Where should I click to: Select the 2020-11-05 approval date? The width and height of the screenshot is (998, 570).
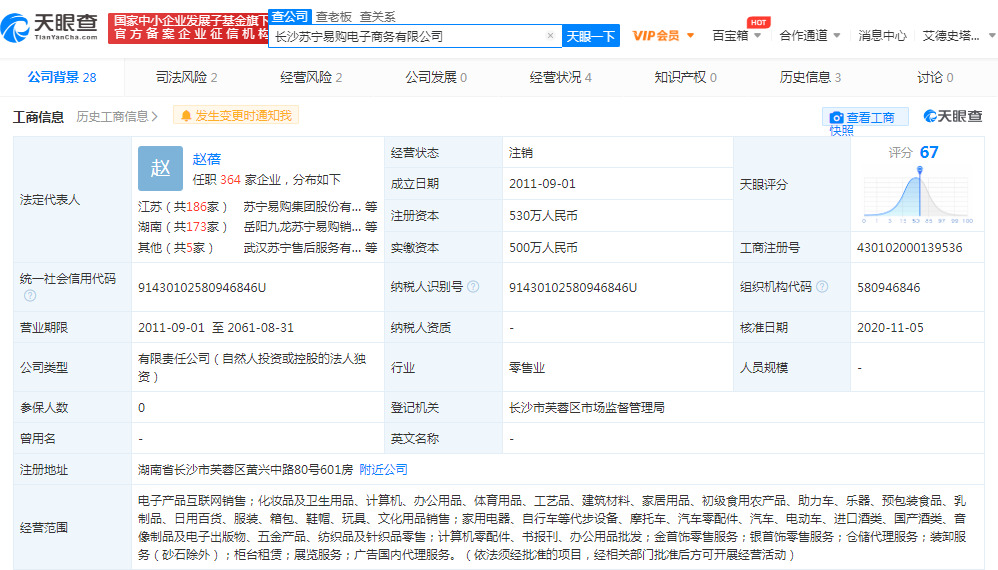coord(890,328)
